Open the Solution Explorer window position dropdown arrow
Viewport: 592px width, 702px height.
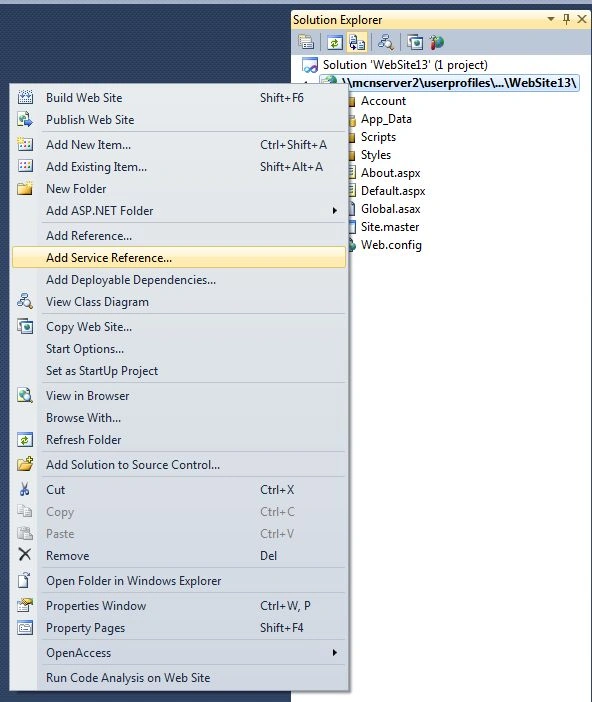[551, 19]
